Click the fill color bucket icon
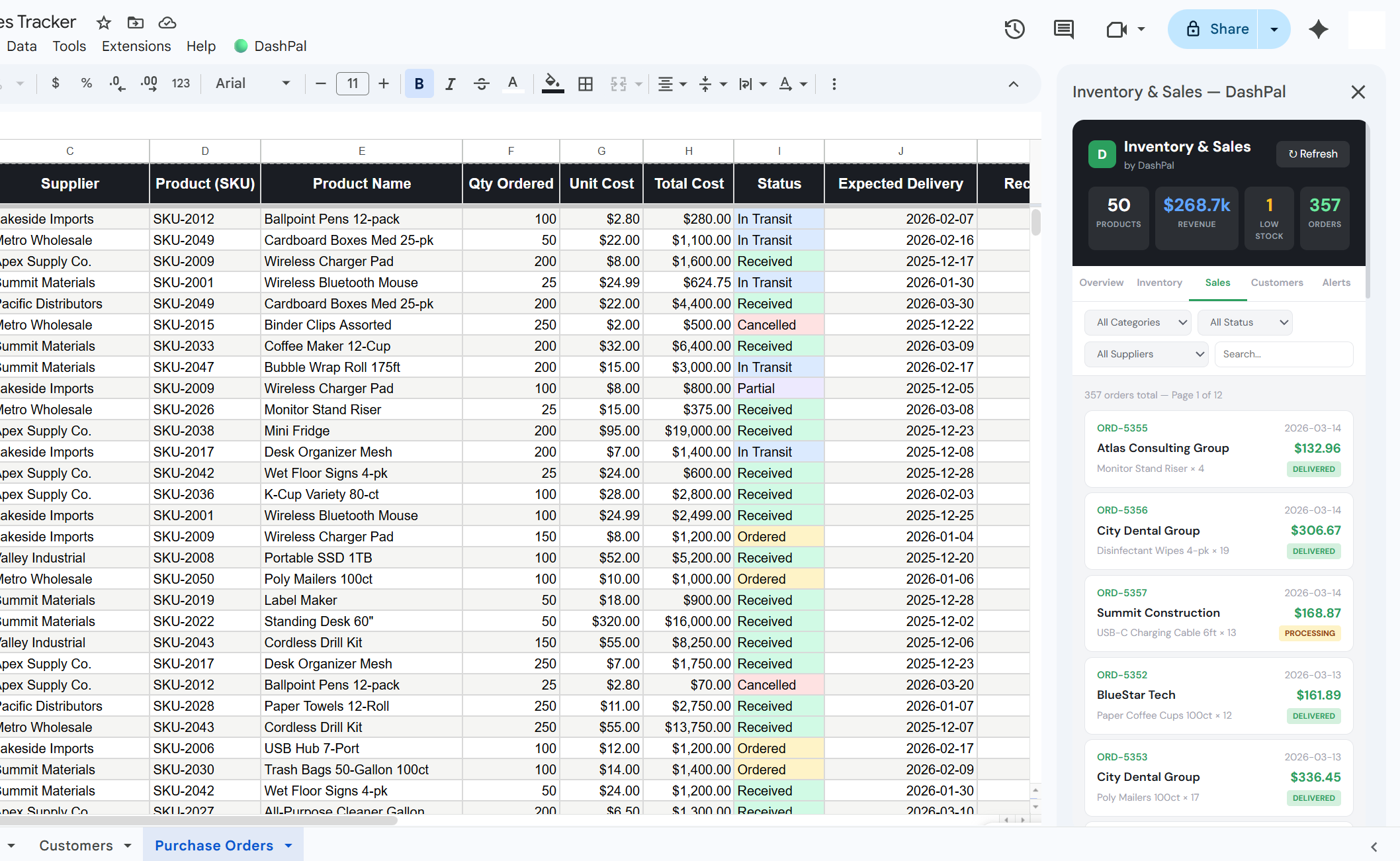Image resolution: width=1400 pixels, height=861 pixels. (x=552, y=84)
